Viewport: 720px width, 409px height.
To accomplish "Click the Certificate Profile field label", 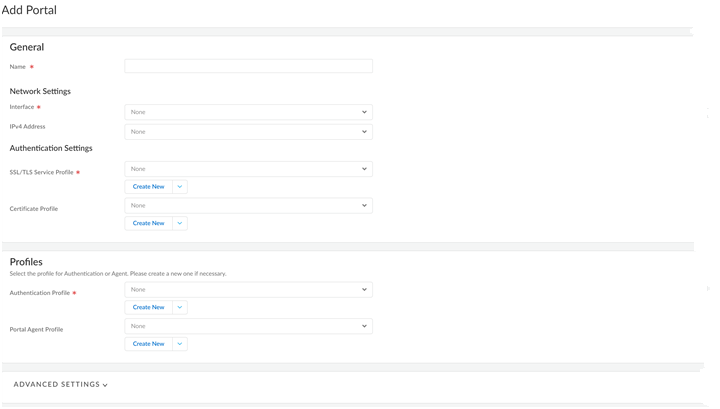I will click(x=33, y=209).
